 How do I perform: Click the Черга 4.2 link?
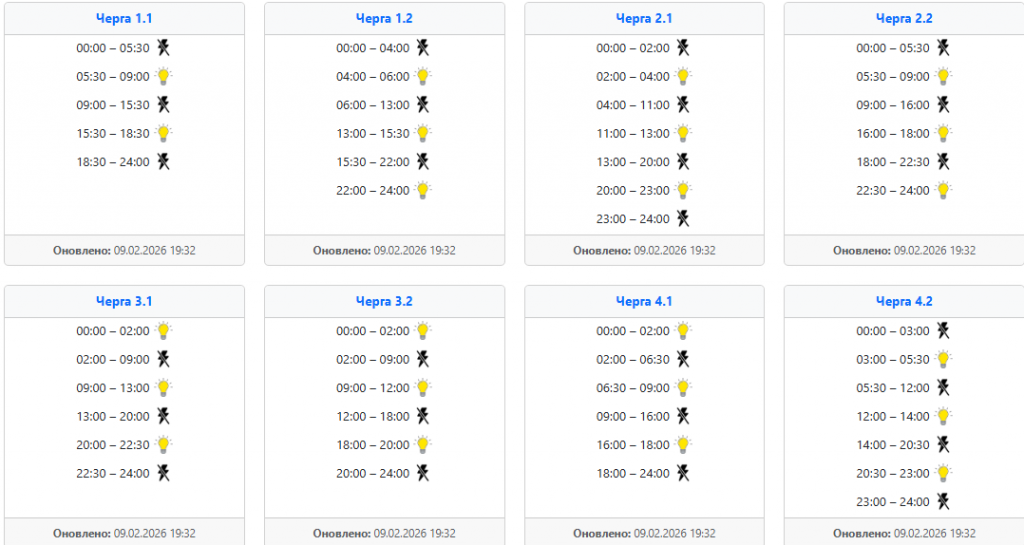click(904, 301)
